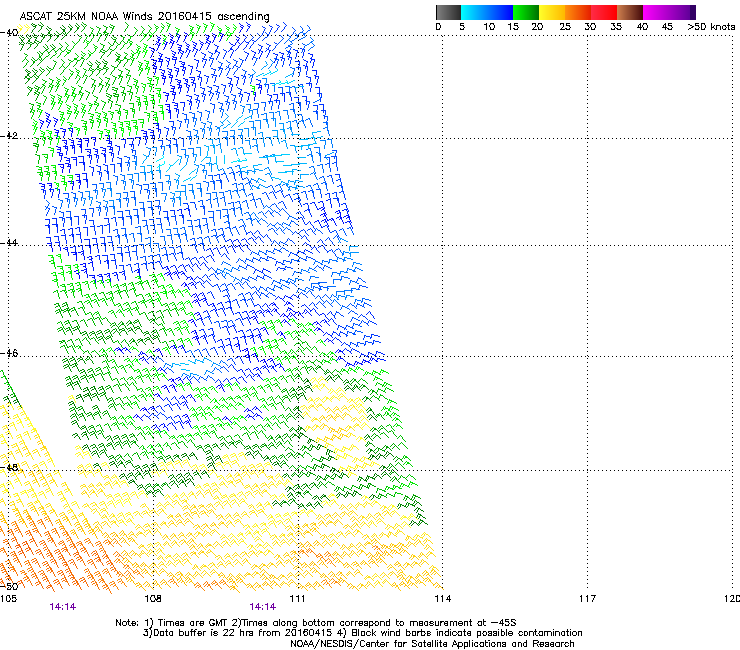Click the gray 0-5 knots color swatch
Screen dimensions: 740x650
pyautogui.click(x=448, y=12)
